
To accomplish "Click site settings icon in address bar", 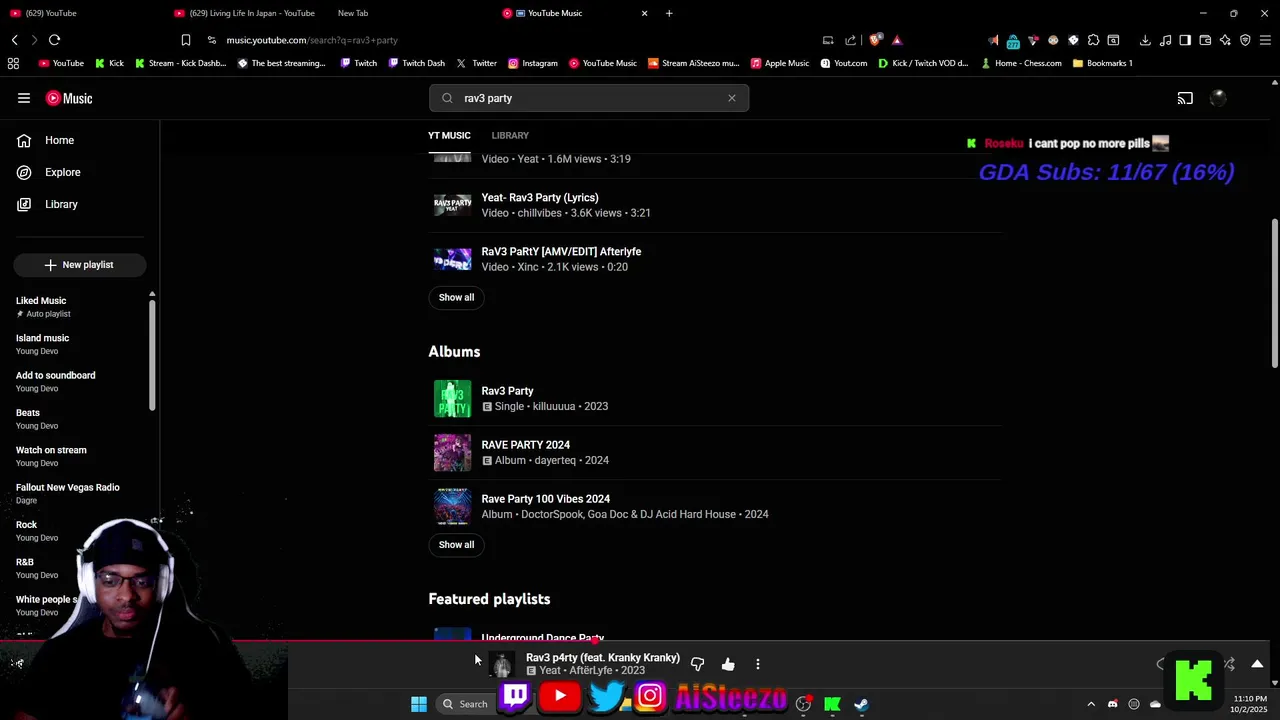I will pyautogui.click(x=212, y=40).
